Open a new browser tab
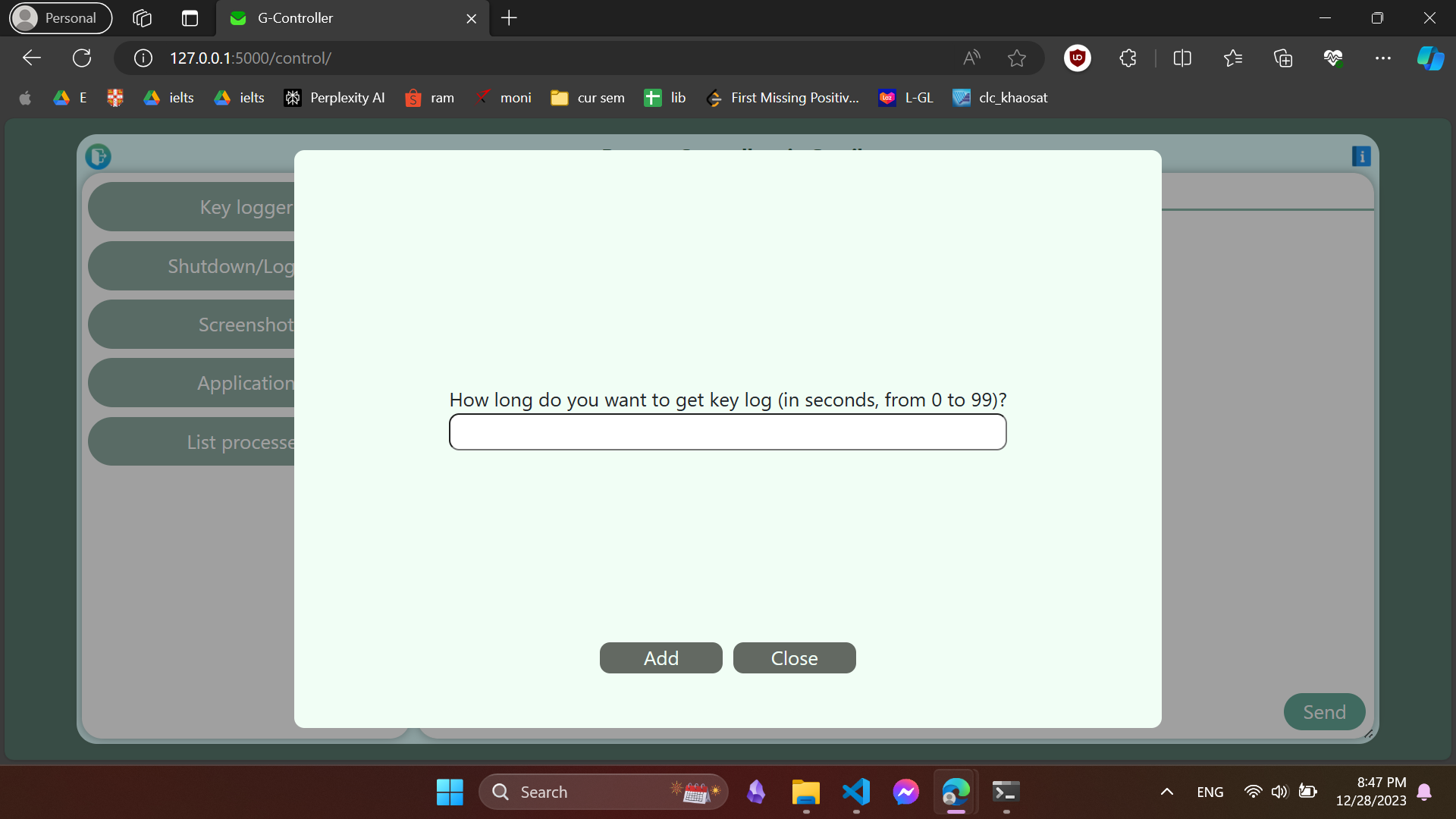 (x=509, y=18)
